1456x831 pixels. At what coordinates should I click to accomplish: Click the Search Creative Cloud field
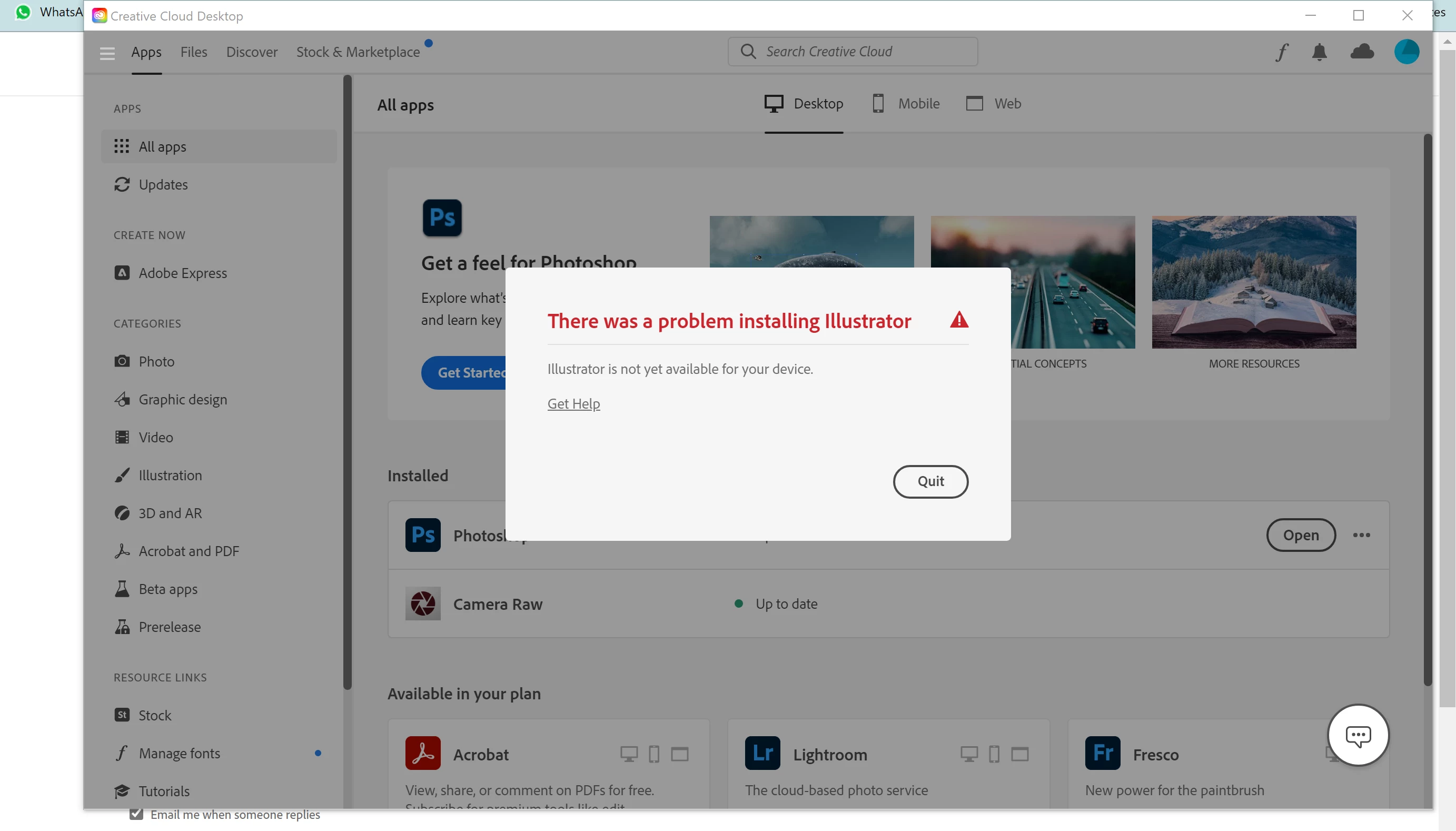pyautogui.click(x=853, y=52)
